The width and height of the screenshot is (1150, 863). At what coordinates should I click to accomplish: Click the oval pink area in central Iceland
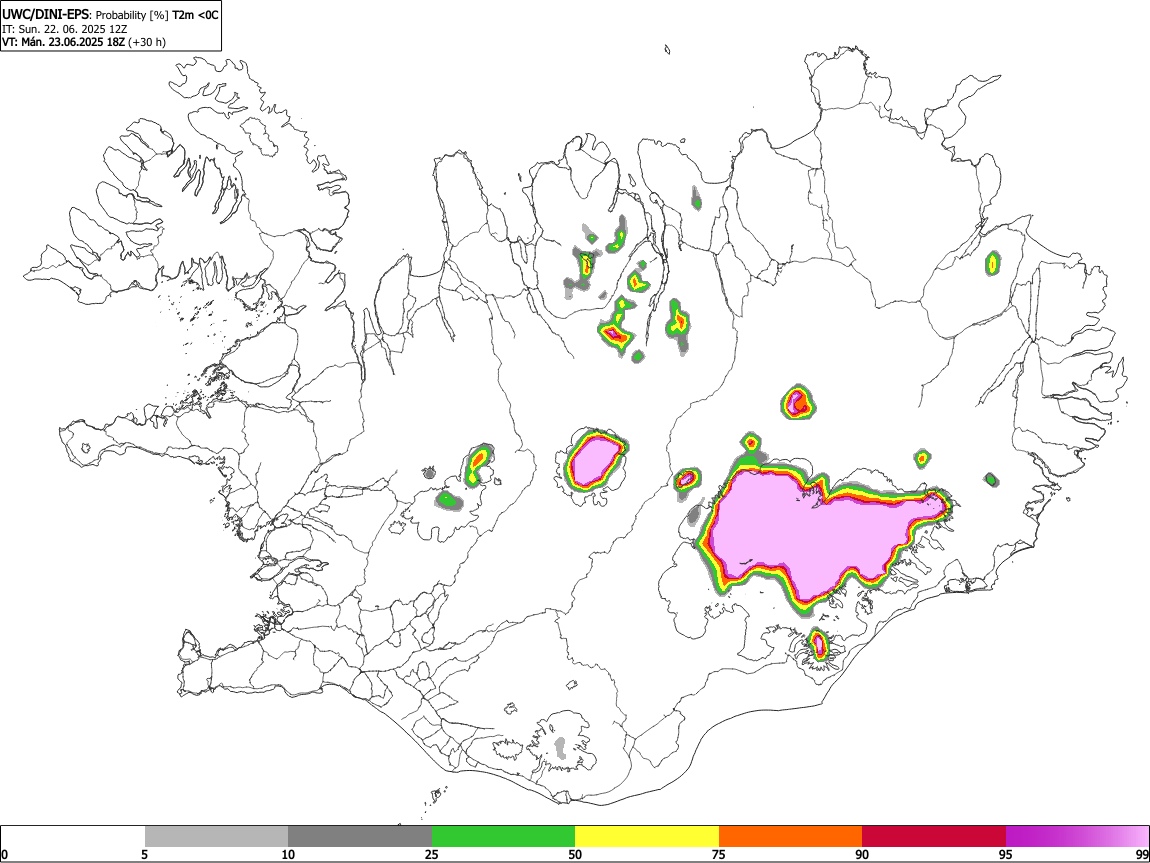[x=594, y=460]
